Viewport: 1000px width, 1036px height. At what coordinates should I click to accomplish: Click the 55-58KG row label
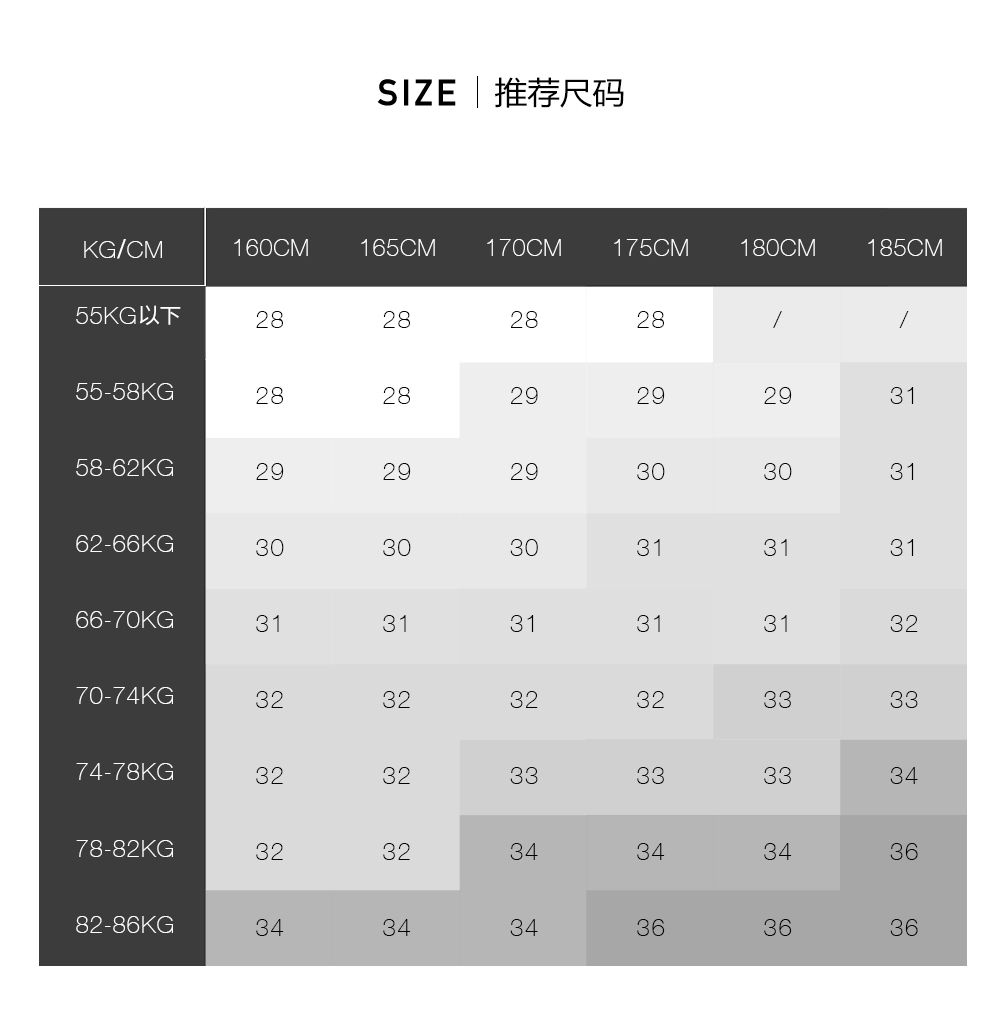coord(124,392)
